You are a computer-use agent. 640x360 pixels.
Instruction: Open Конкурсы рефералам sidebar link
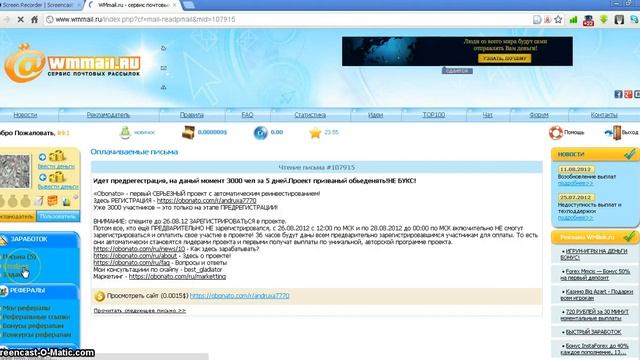tap(37, 335)
